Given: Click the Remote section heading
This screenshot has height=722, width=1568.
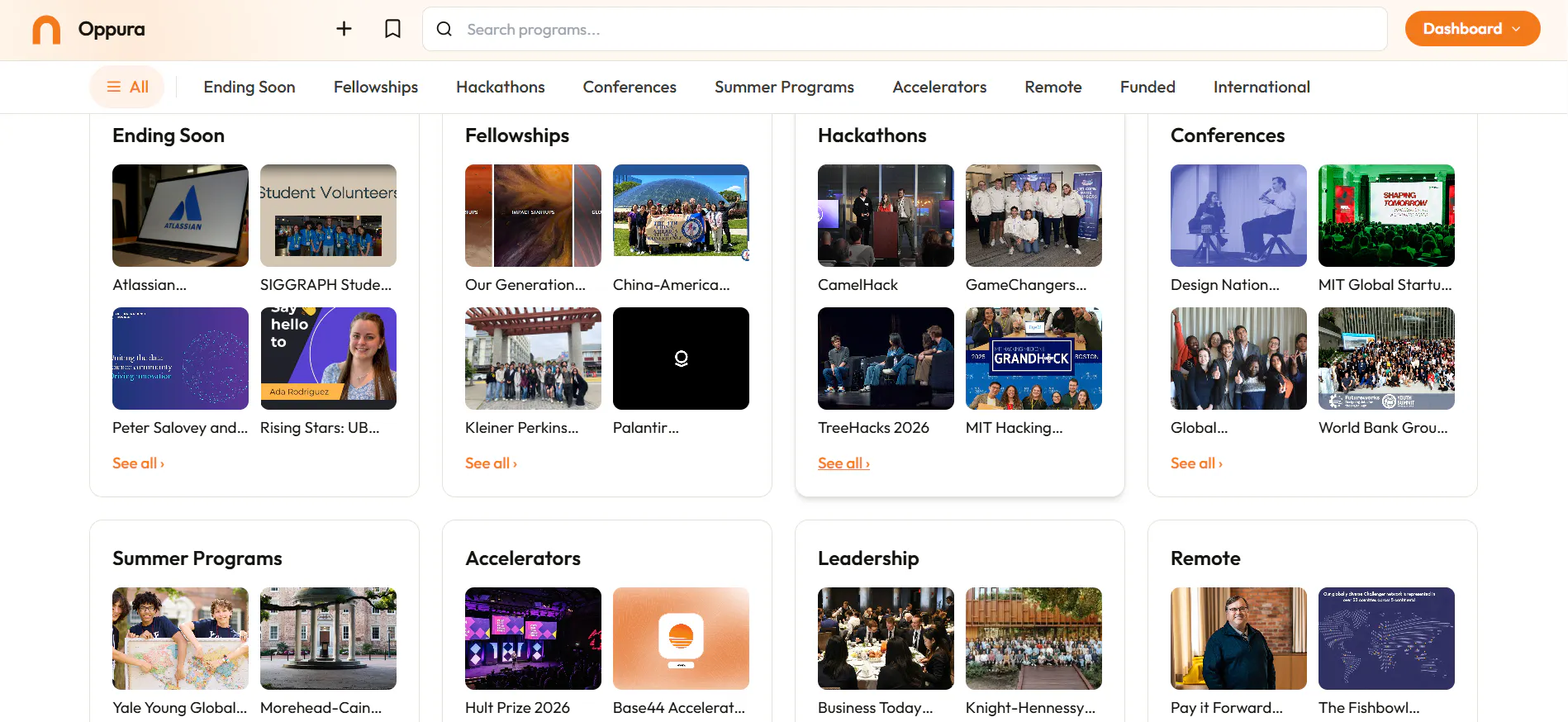Looking at the screenshot, I should [x=1205, y=558].
